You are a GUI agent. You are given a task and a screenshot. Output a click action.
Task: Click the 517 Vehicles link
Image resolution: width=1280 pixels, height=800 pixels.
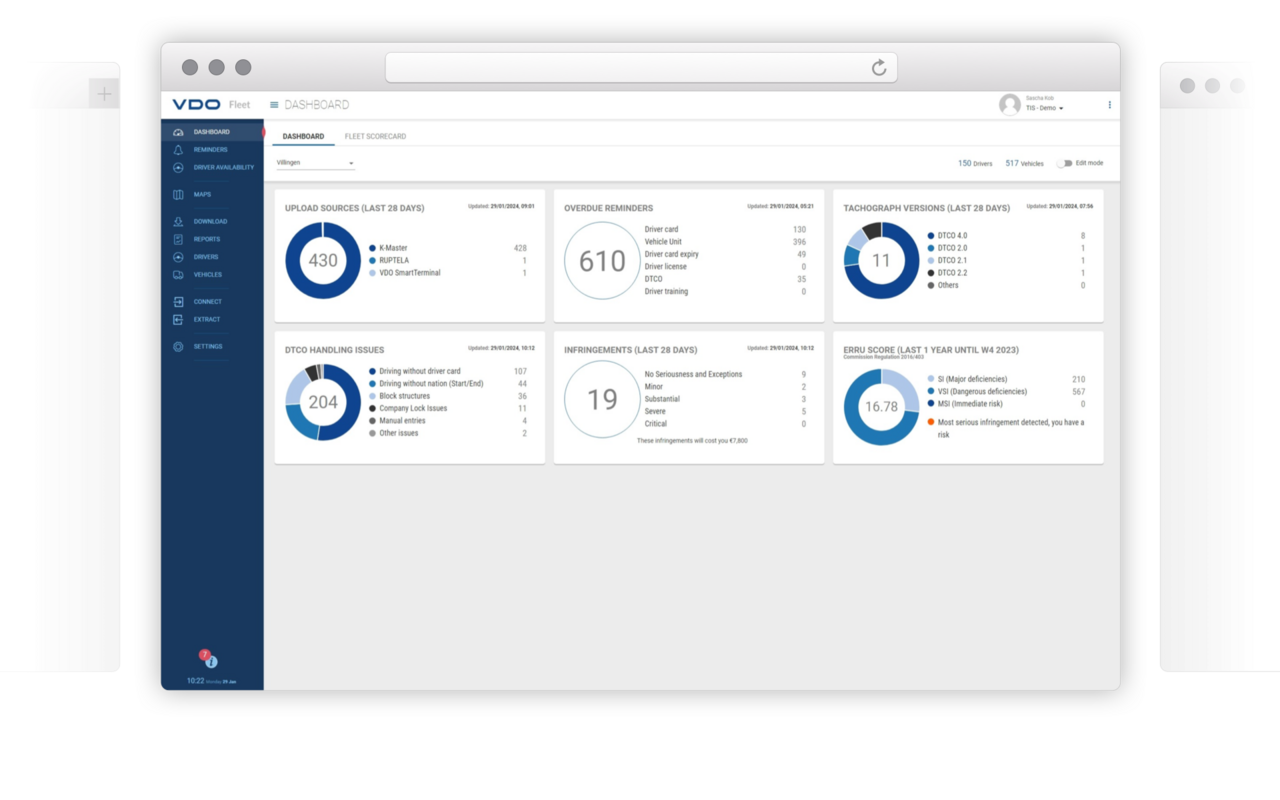pos(1024,163)
